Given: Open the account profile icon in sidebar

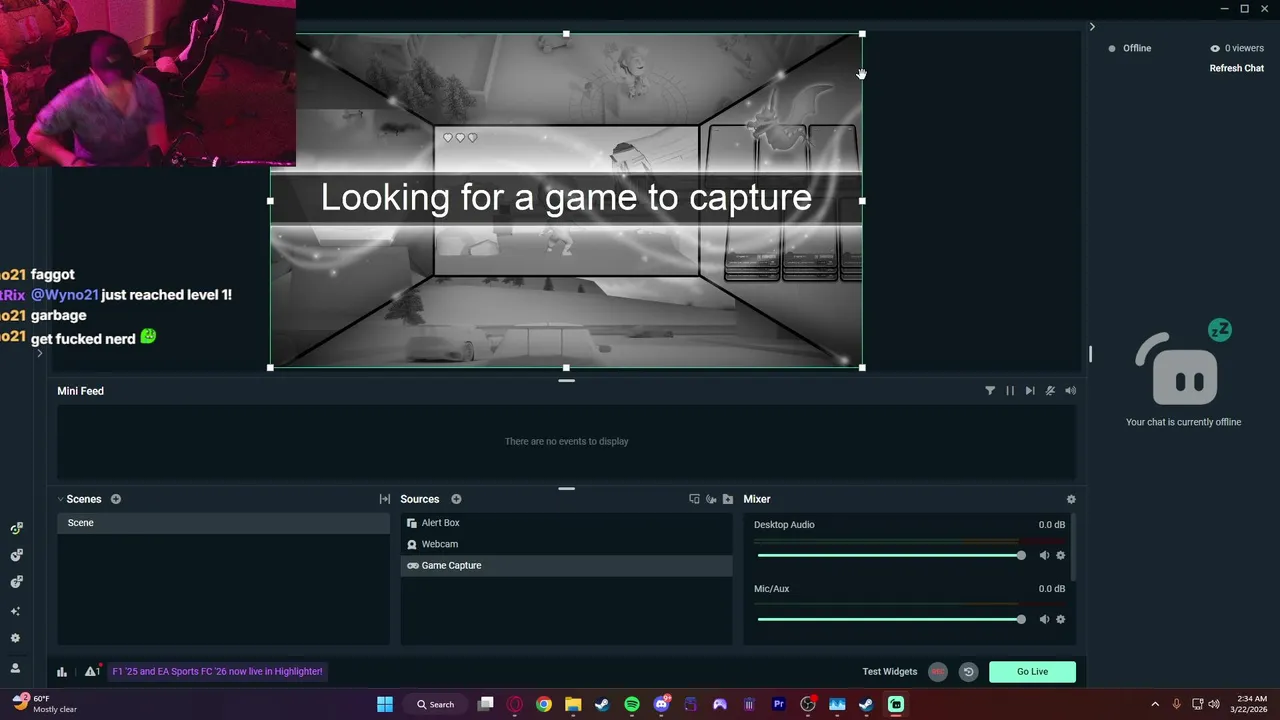Looking at the screenshot, I should click(15, 668).
